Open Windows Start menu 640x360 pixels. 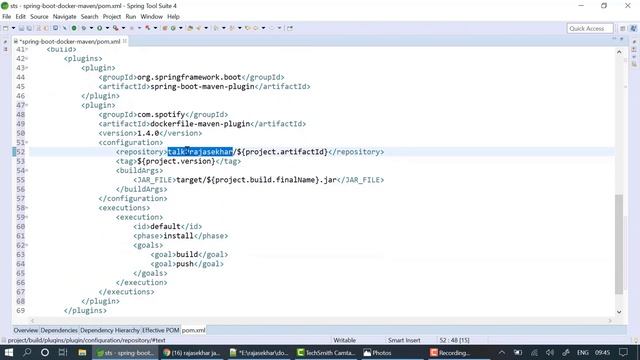click(x=9, y=353)
